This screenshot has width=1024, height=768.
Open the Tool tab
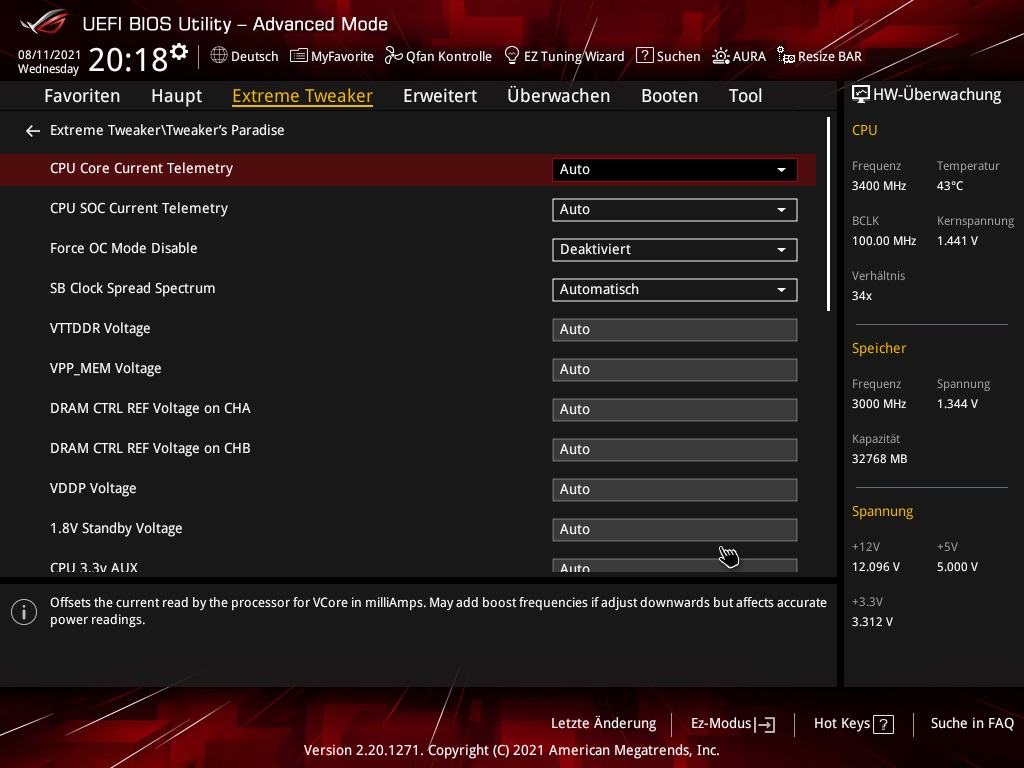[745, 95]
